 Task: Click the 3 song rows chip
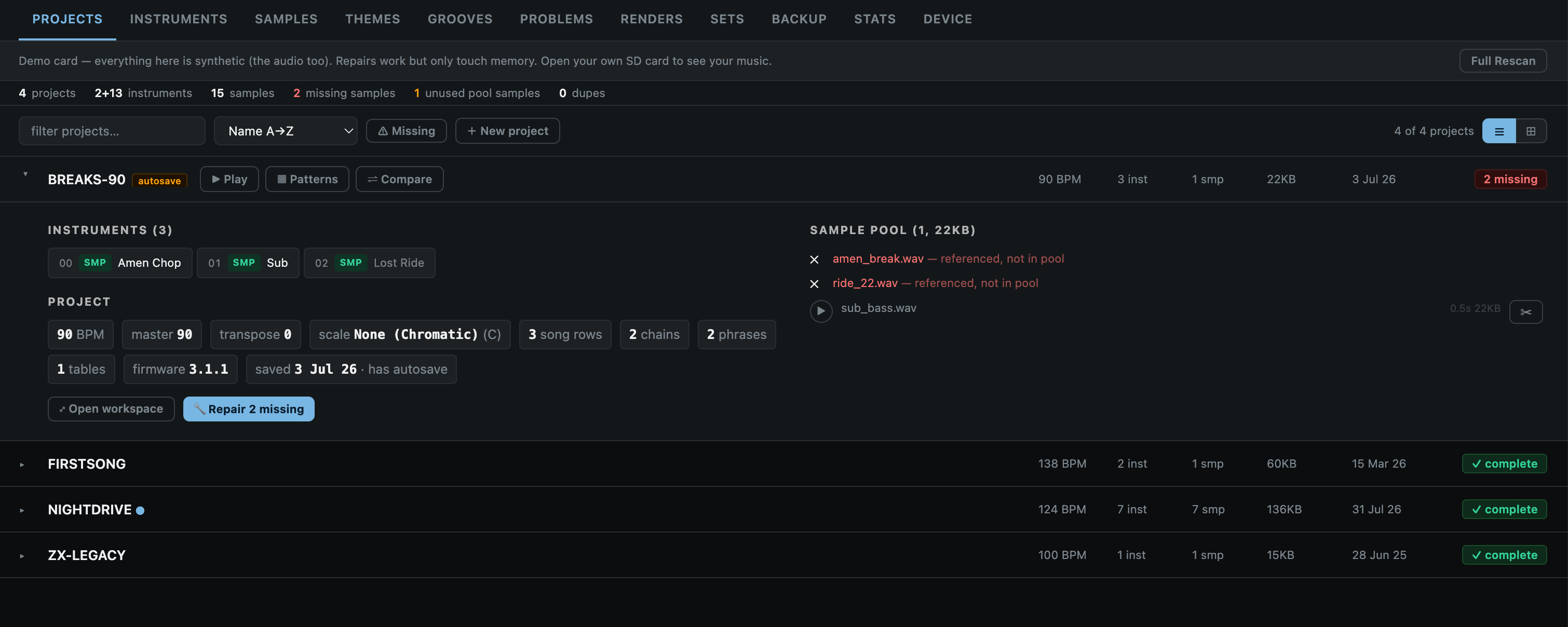click(565, 335)
